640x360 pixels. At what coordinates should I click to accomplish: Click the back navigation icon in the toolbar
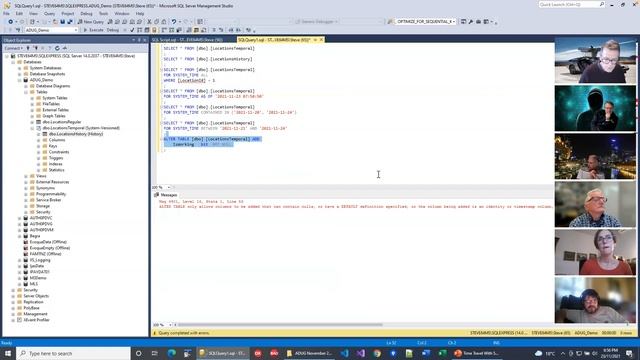point(10,22)
